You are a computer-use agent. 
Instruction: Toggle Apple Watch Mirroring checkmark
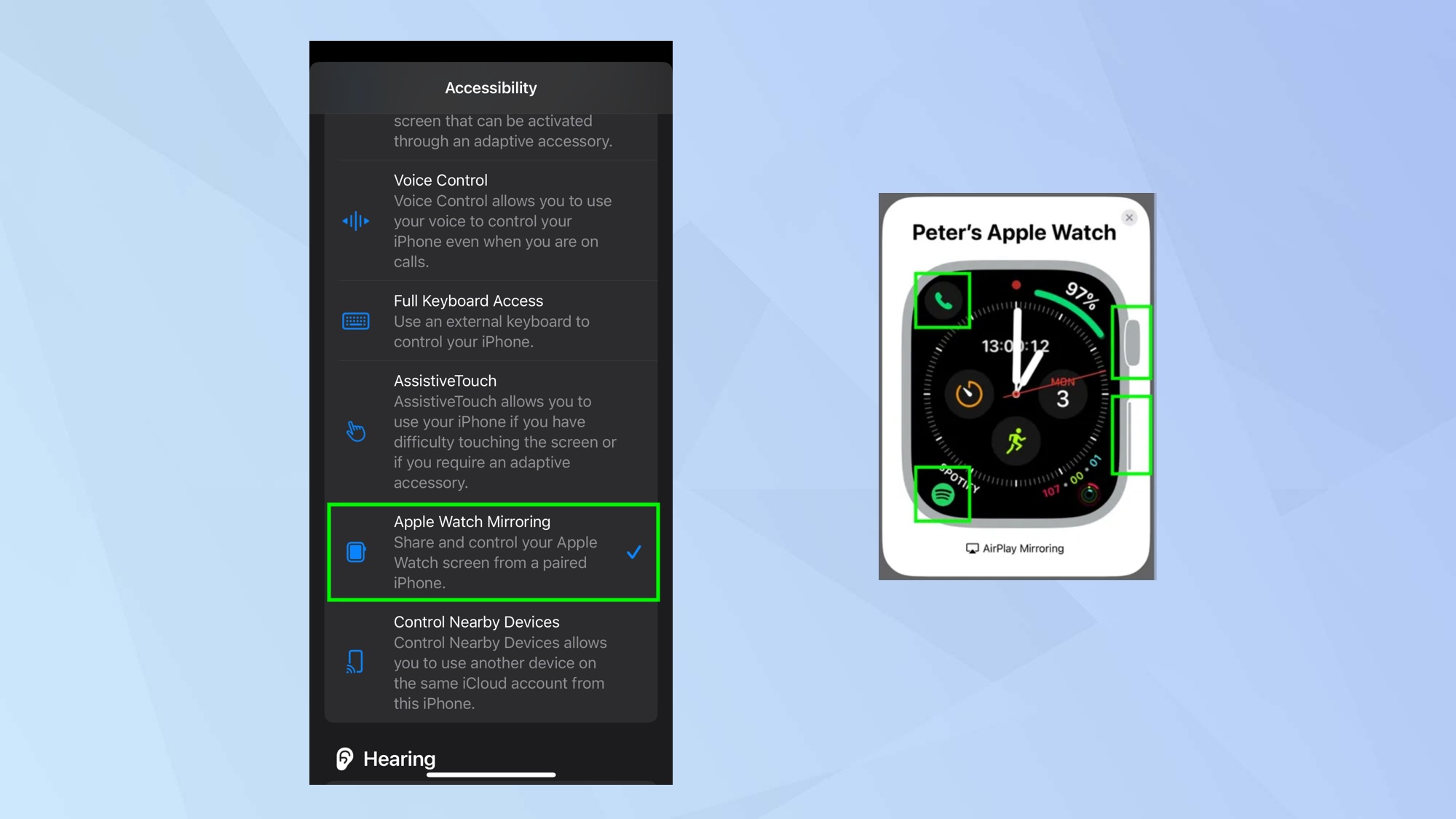[x=634, y=552]
